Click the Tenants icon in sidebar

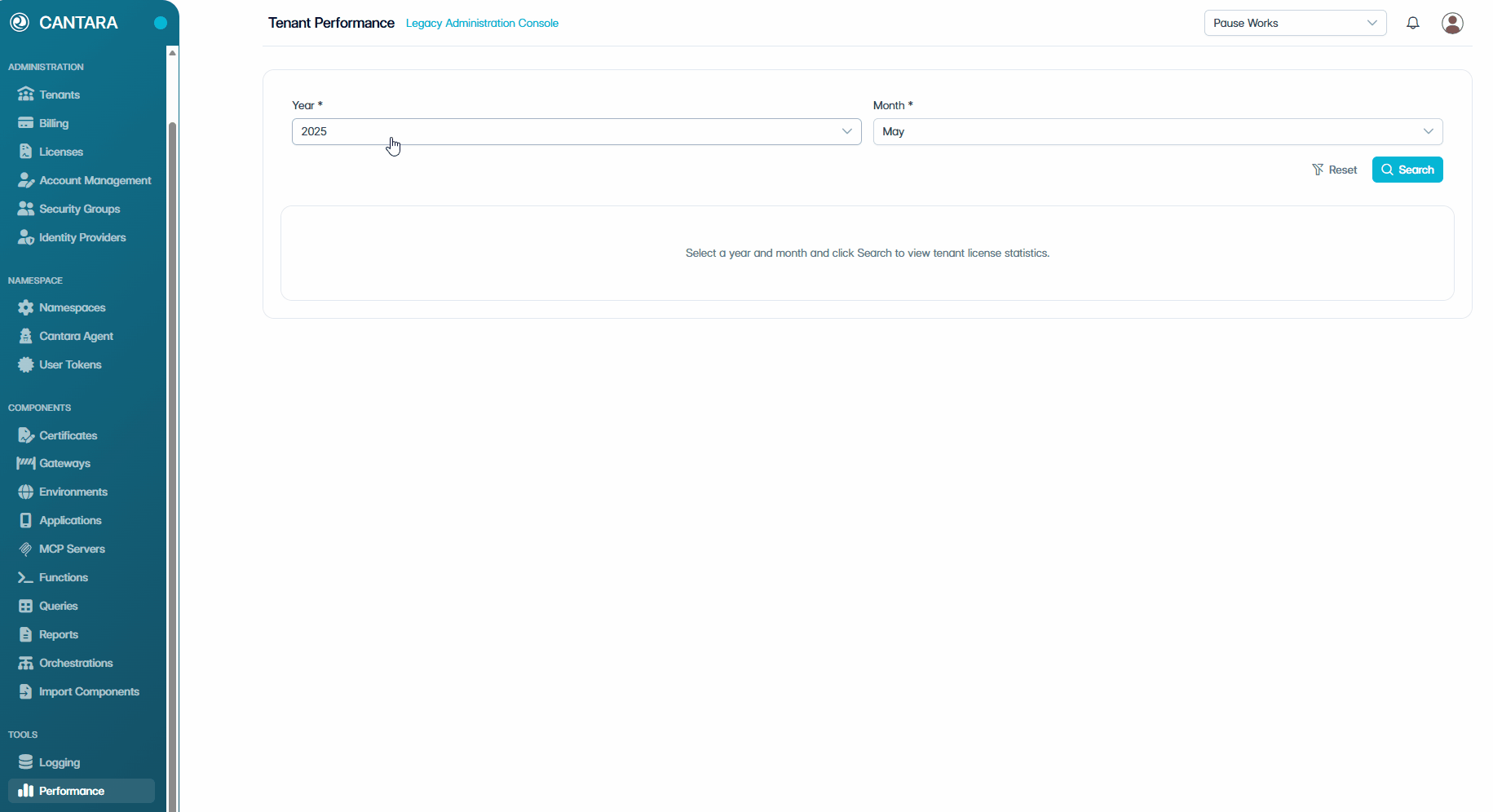(x=26, y=95)
